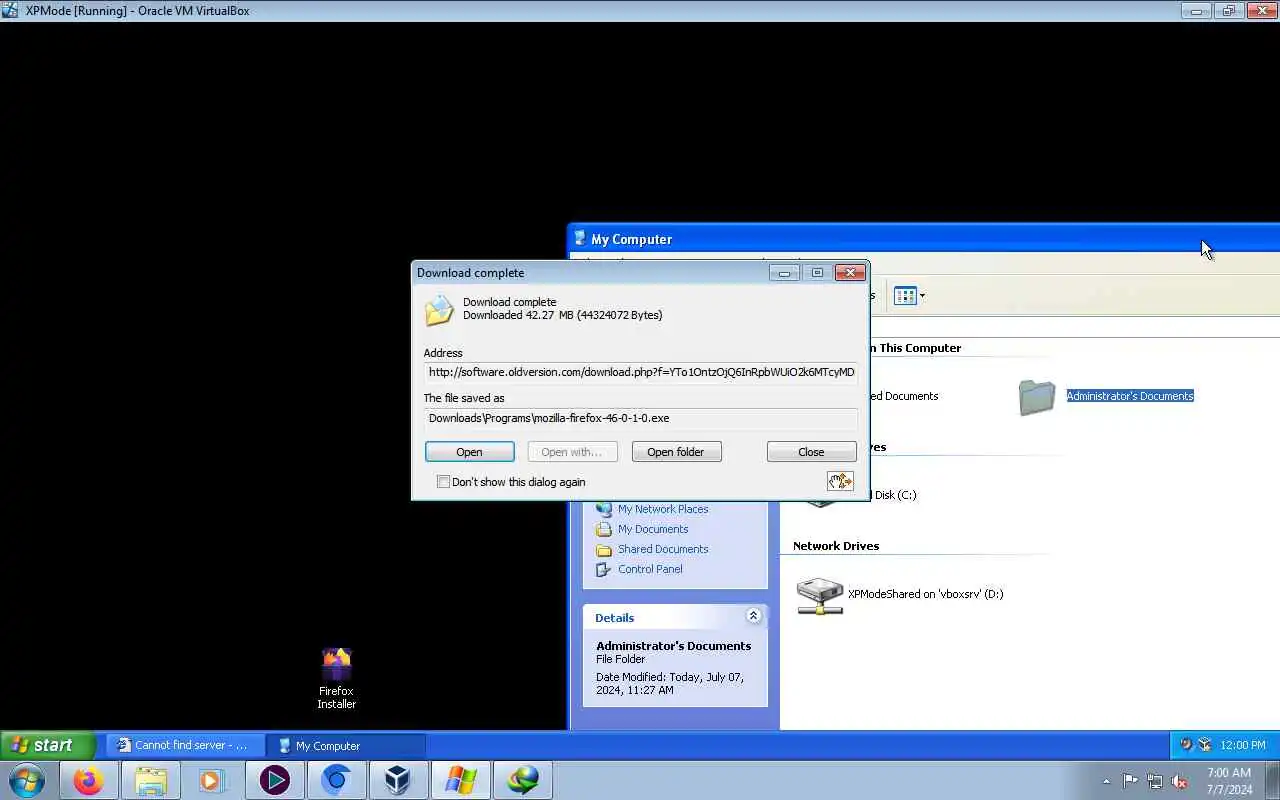
Task: Select the XPModeShared network drive icon
Action: point(819,595)
